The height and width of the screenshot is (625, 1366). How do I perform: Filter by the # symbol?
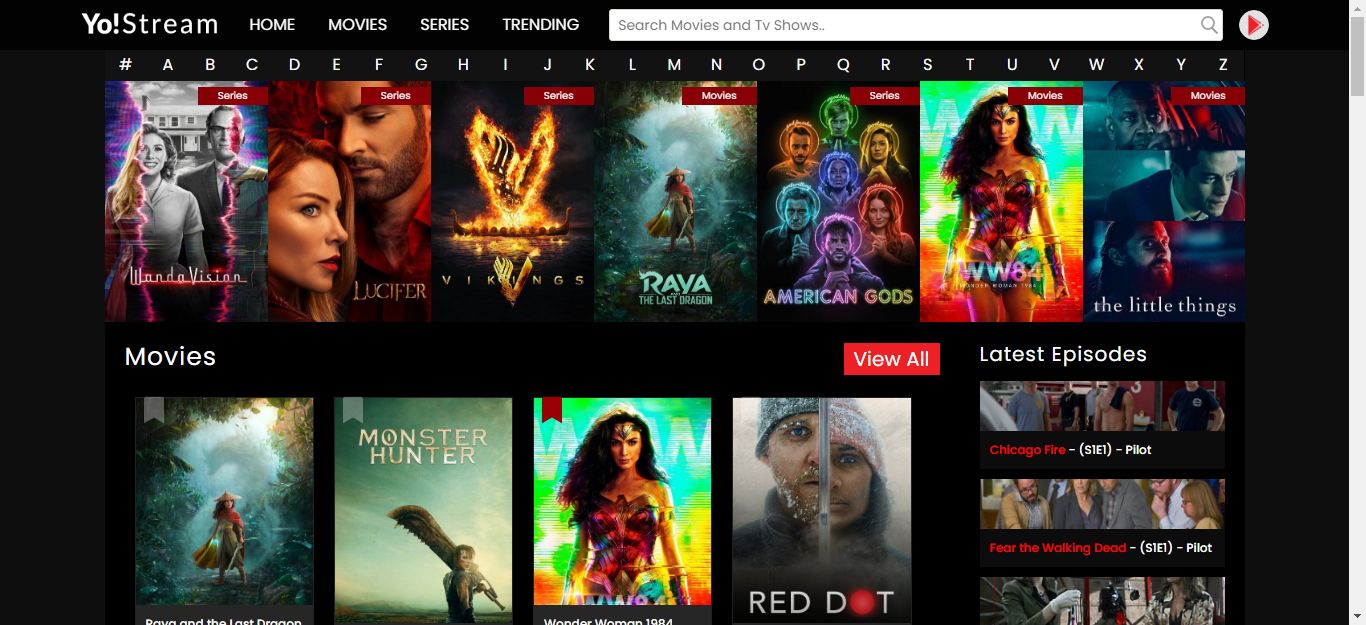(x=125, y=64)
